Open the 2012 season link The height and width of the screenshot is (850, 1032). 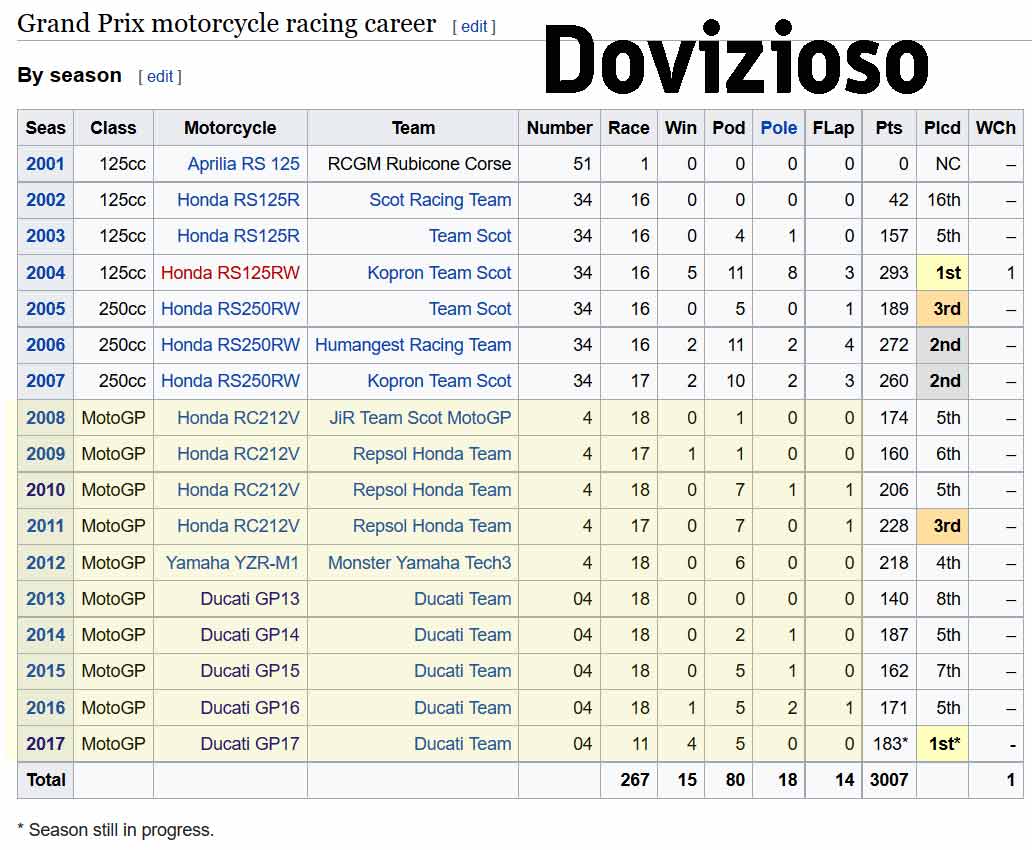click(x=45, y=563)
